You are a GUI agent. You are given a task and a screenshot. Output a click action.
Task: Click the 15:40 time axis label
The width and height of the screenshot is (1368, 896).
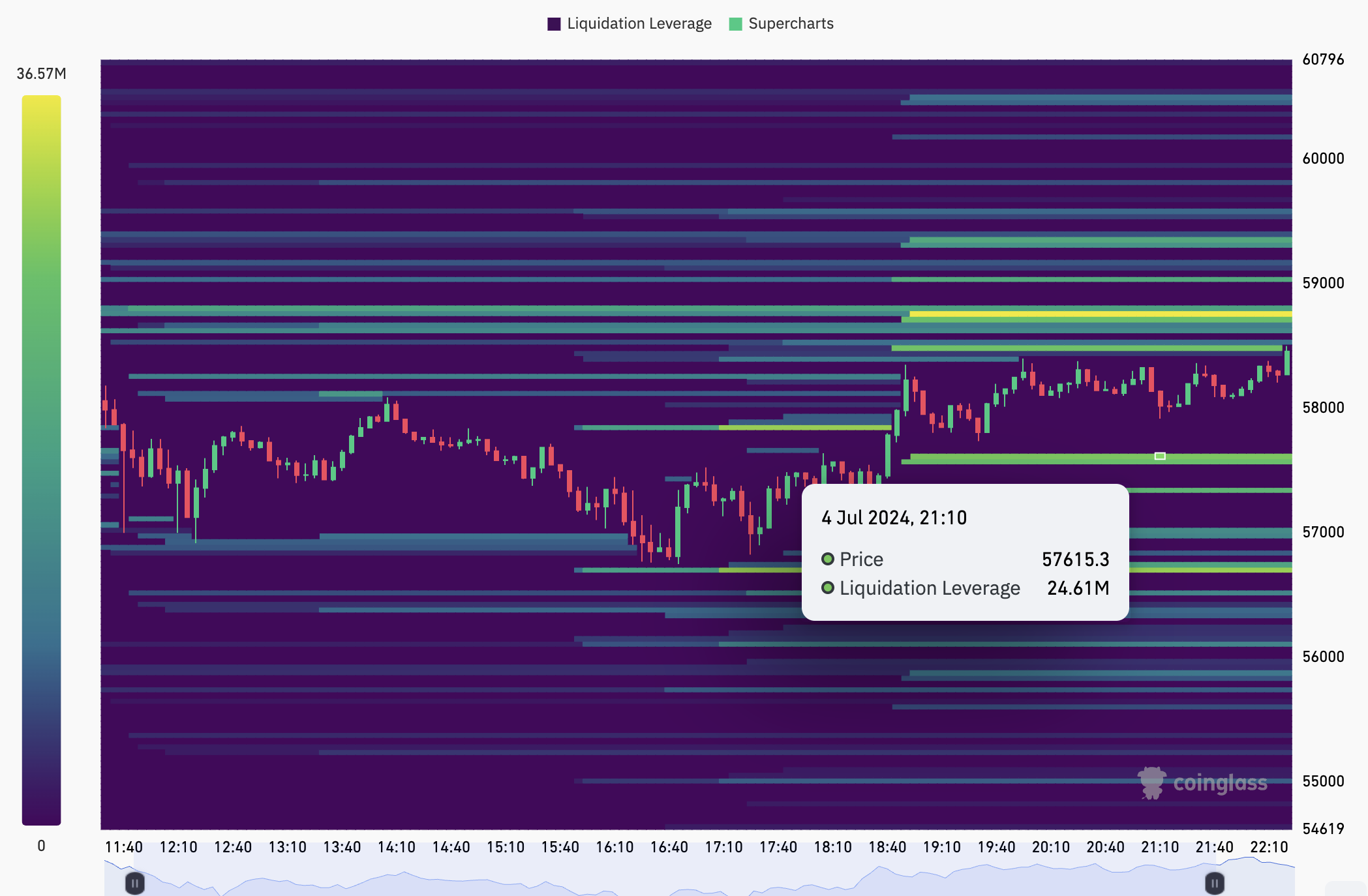pyautogui.click(x=560, y=847)
